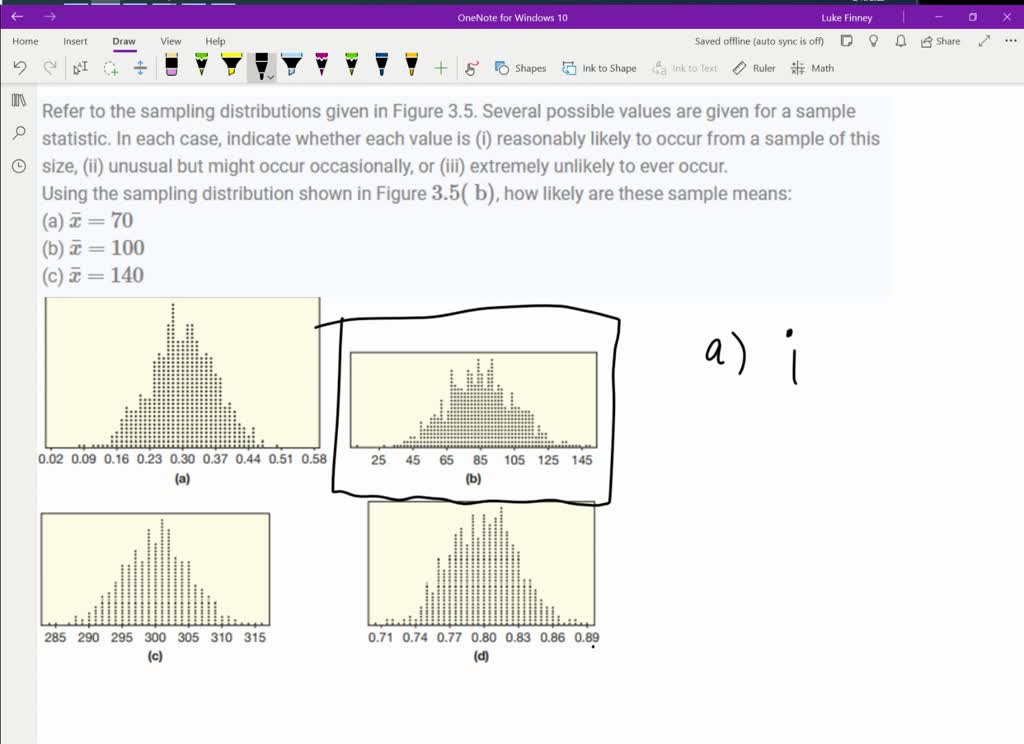Expand the notifications bell

click(900, 41)
